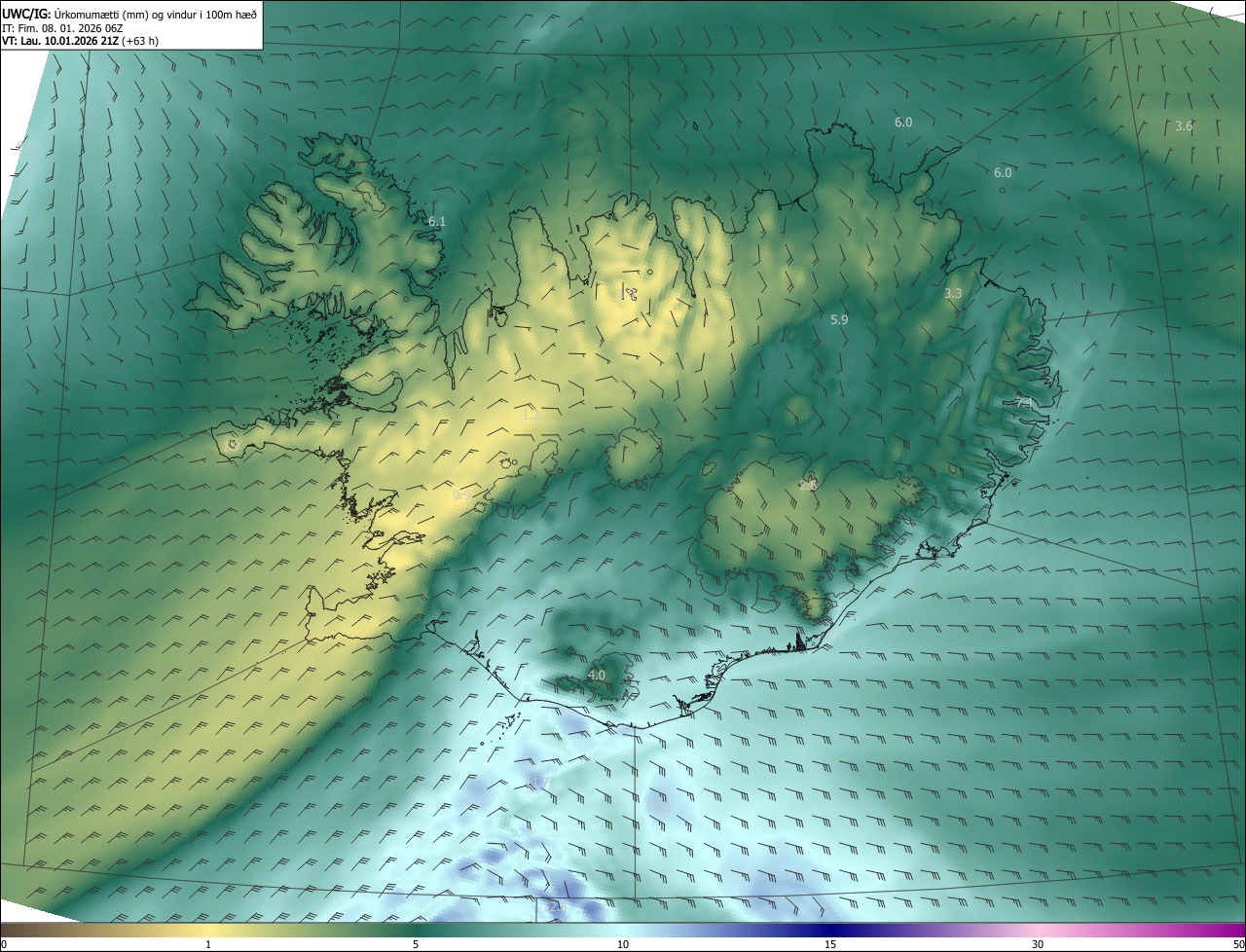Click the faint 11.7 value label offshore
Viewport: 1246px width, 952px height.
(x=540, y=782)
